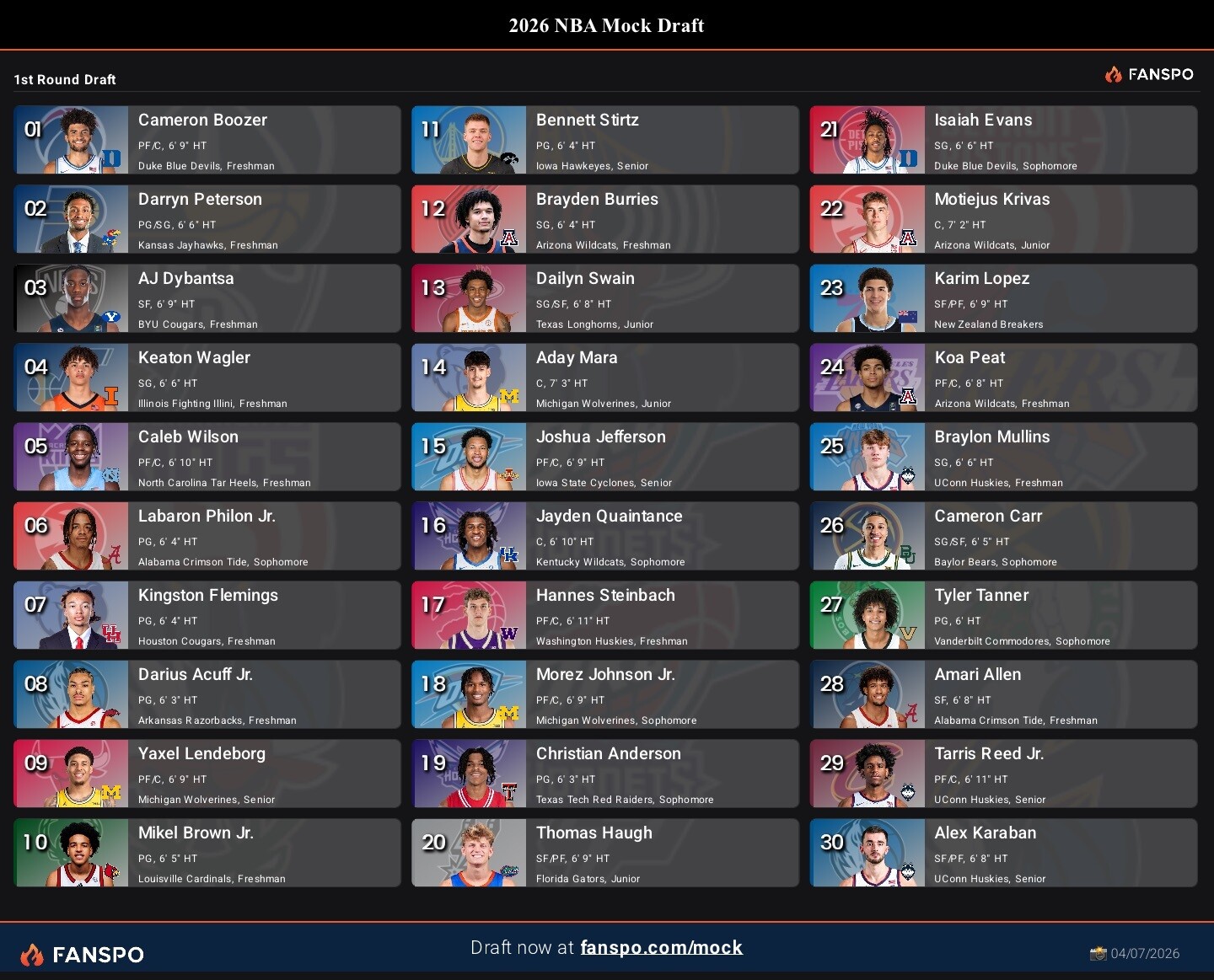Viewport: 1214px width, 980px height.
Task: Click the '1st Round Draft' heading
Action: pyautogui.click(x=65, y=79)
